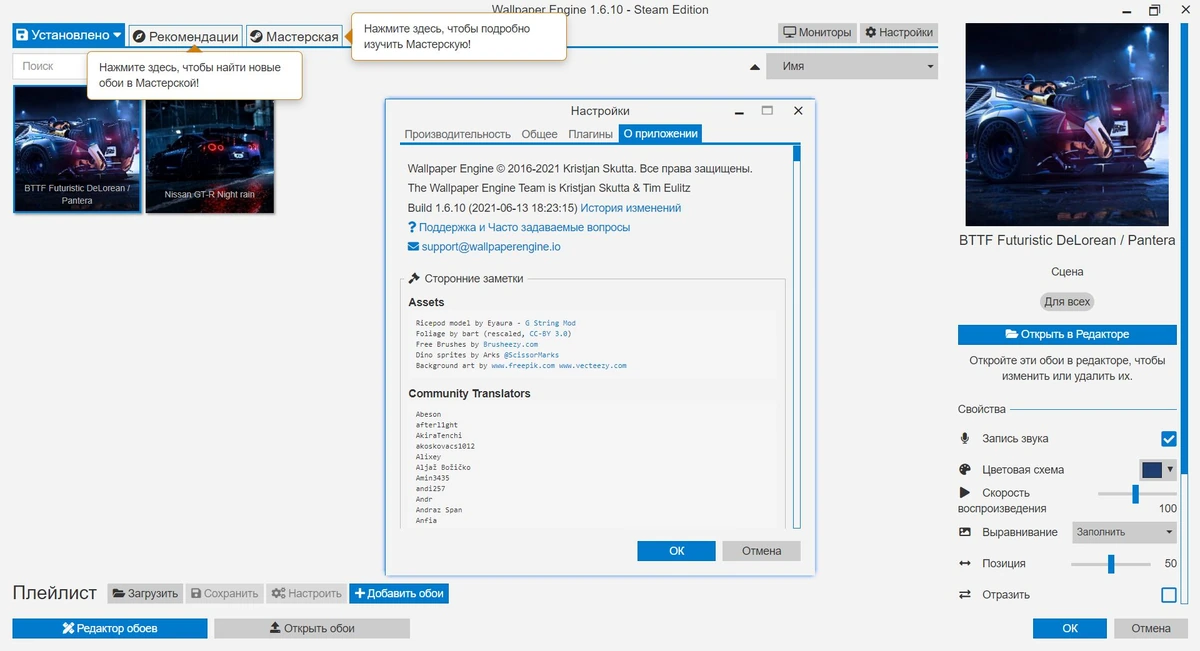
Task: Open the Цветовая схема color swatch
Action: point(1158,469)
